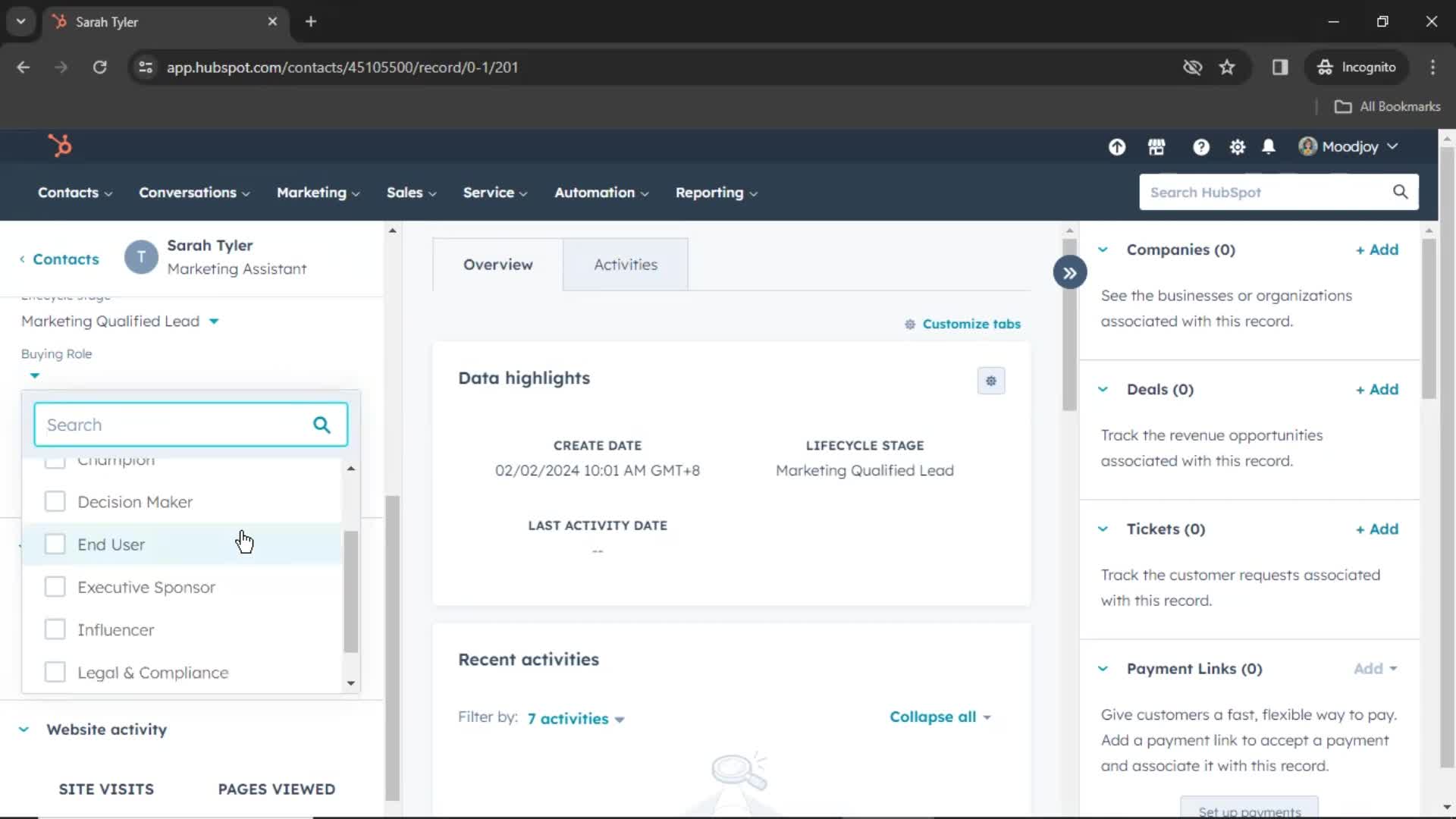Check the Decision Maker checkbox
Image resolution: width=1456 pixels, height=819 pixels.
(55, 501)
